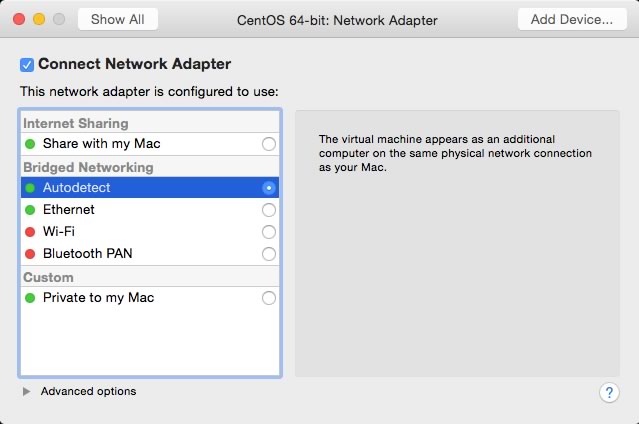Click the Show All button

tap(118, 19)
